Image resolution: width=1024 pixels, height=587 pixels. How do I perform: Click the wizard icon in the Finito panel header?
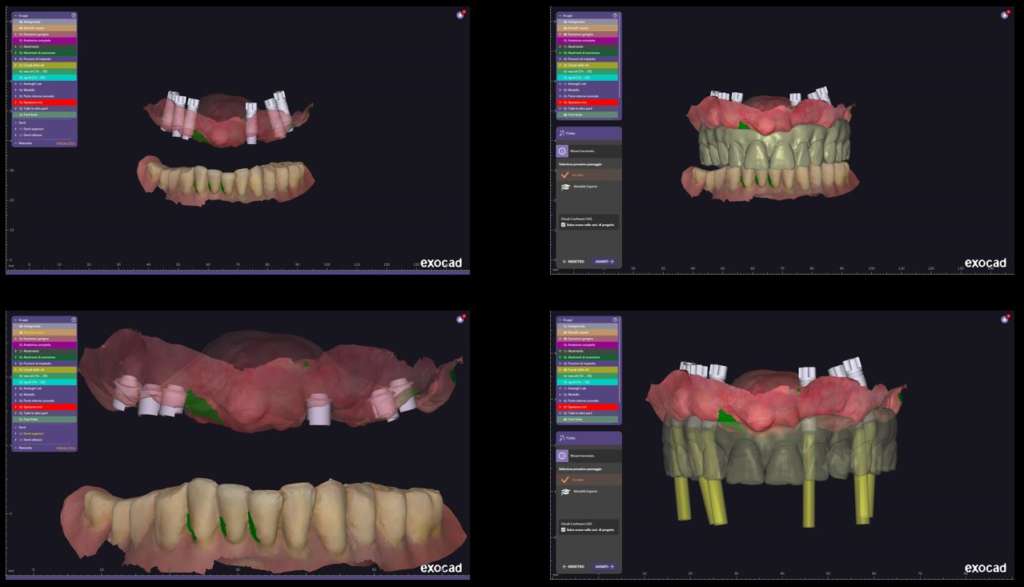point(561,132)
